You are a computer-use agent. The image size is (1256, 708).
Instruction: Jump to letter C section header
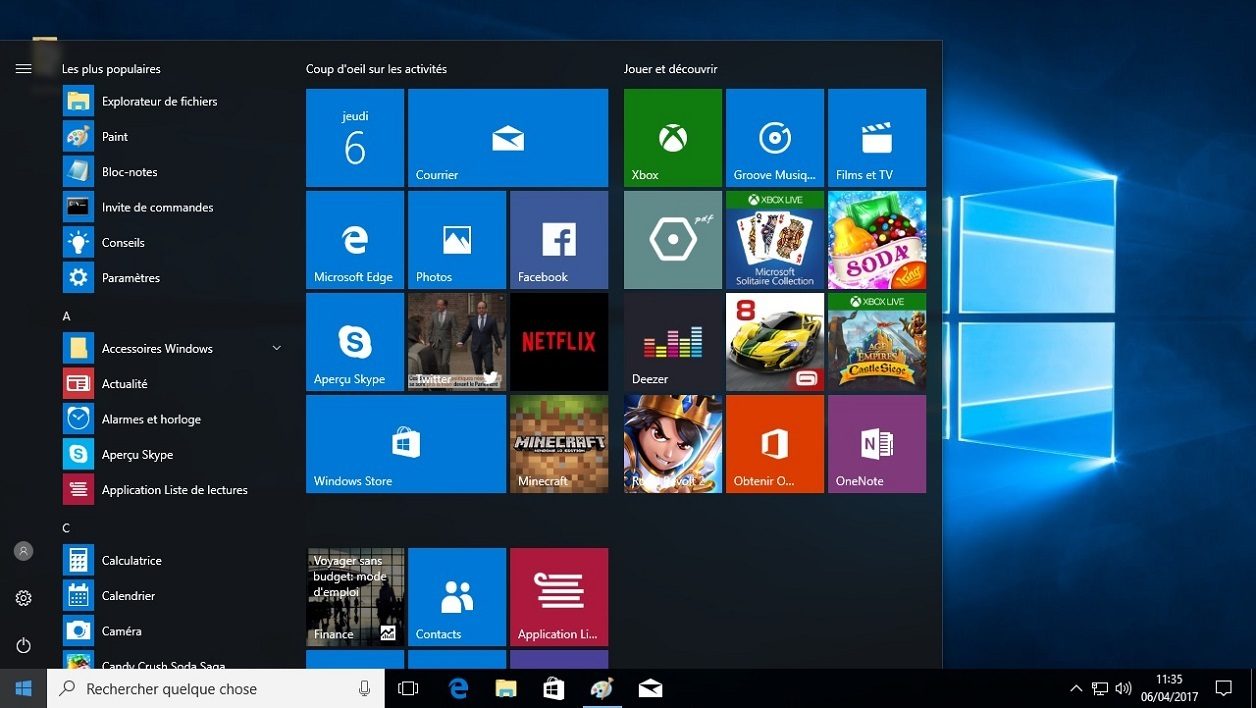(66, 528)
